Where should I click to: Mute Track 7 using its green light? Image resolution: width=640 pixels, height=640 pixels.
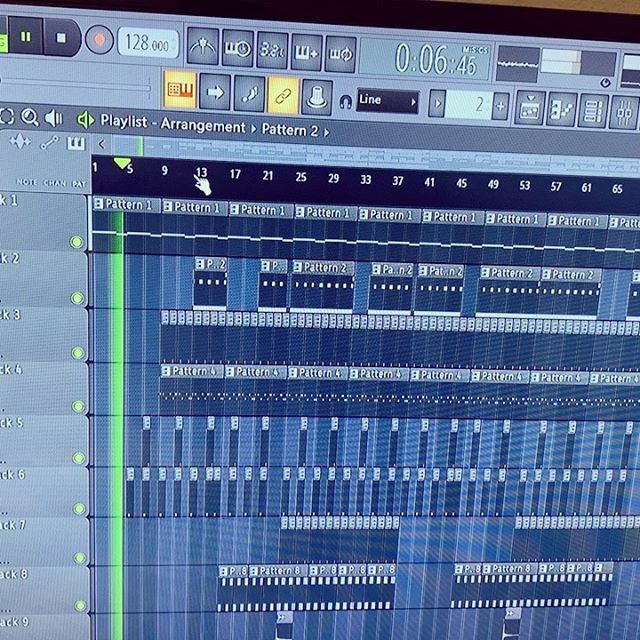80,558
